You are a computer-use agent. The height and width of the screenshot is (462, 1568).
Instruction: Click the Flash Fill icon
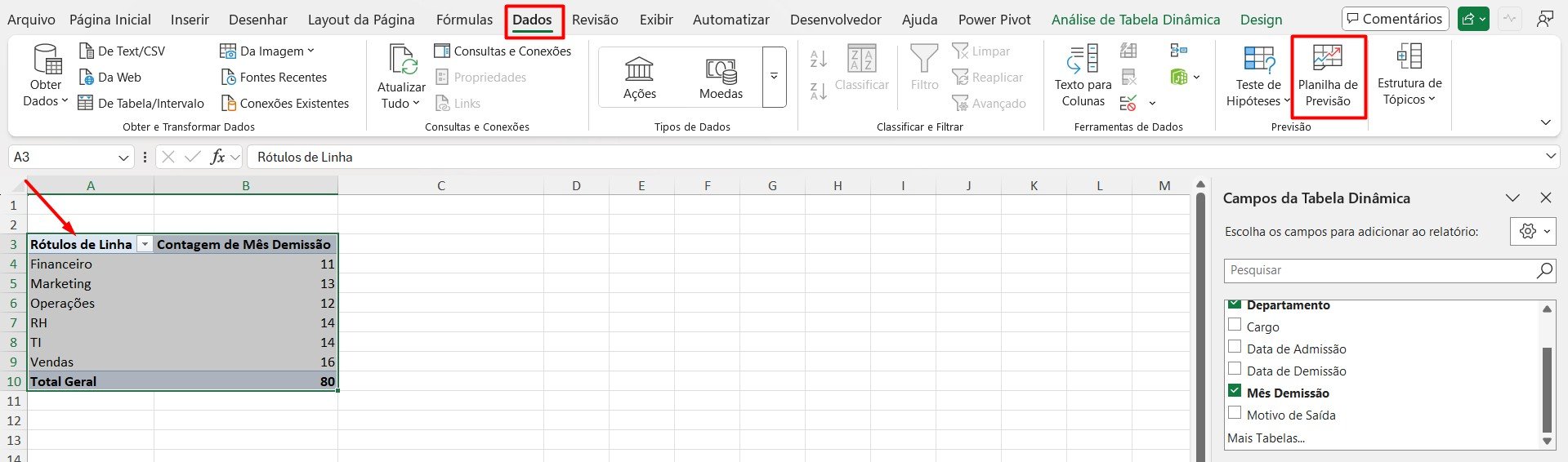1128,51
